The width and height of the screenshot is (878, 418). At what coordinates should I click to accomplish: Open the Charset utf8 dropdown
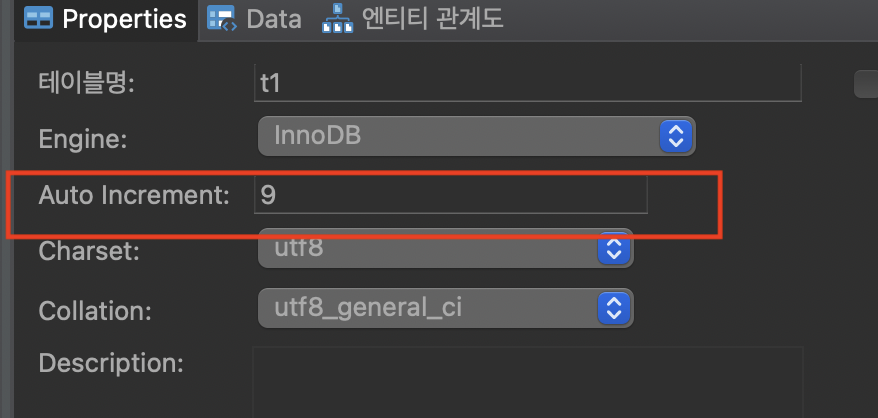coord(446,248)
